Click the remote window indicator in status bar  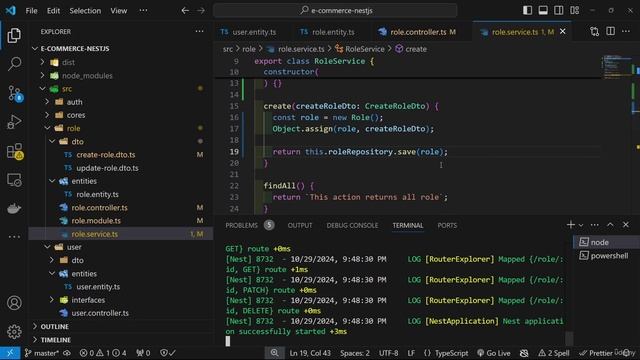pos(10,353)
